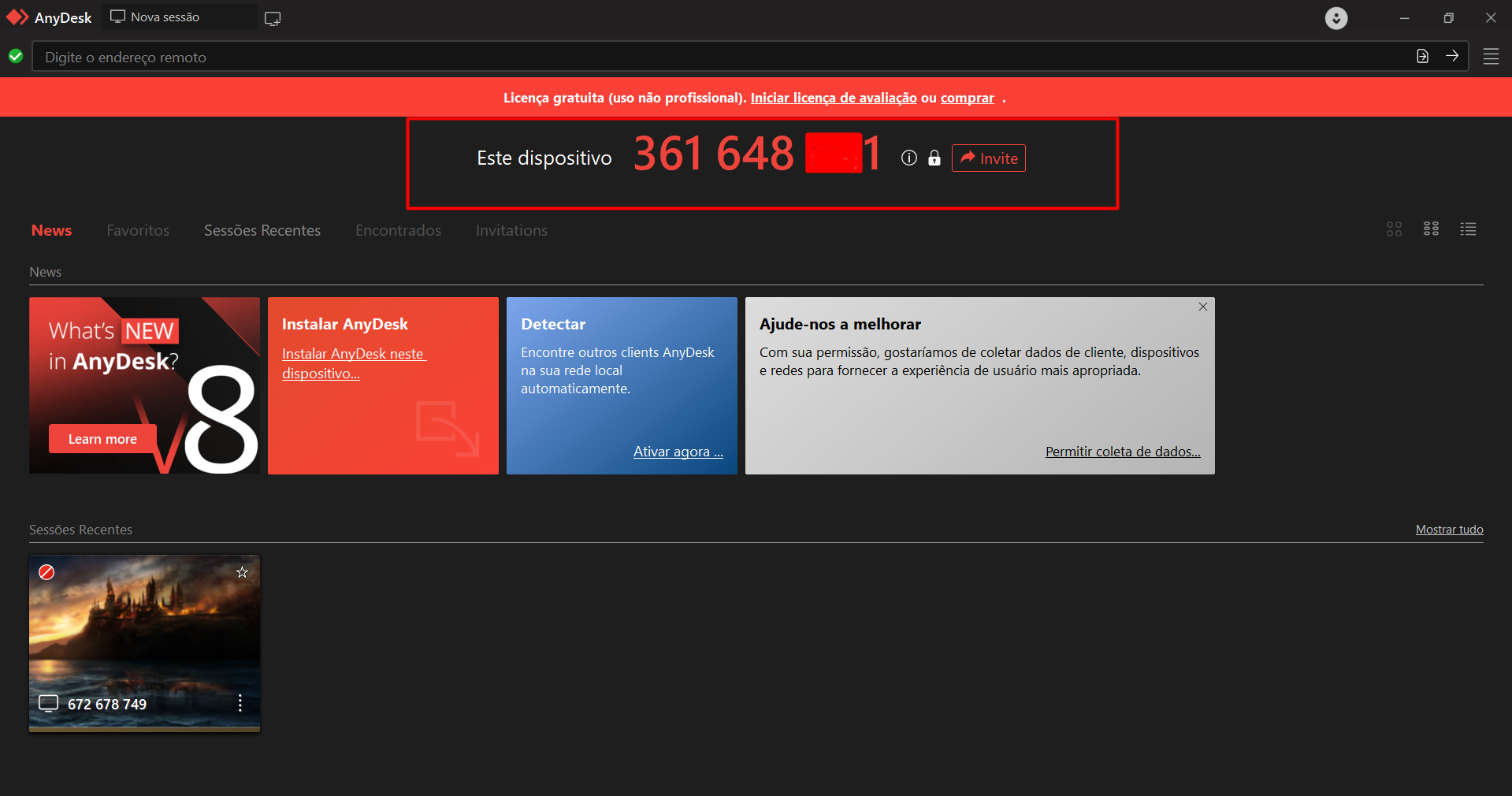Select list view icon
This screenshot has height=796, width=1512.
click(x=1468, y=229)
